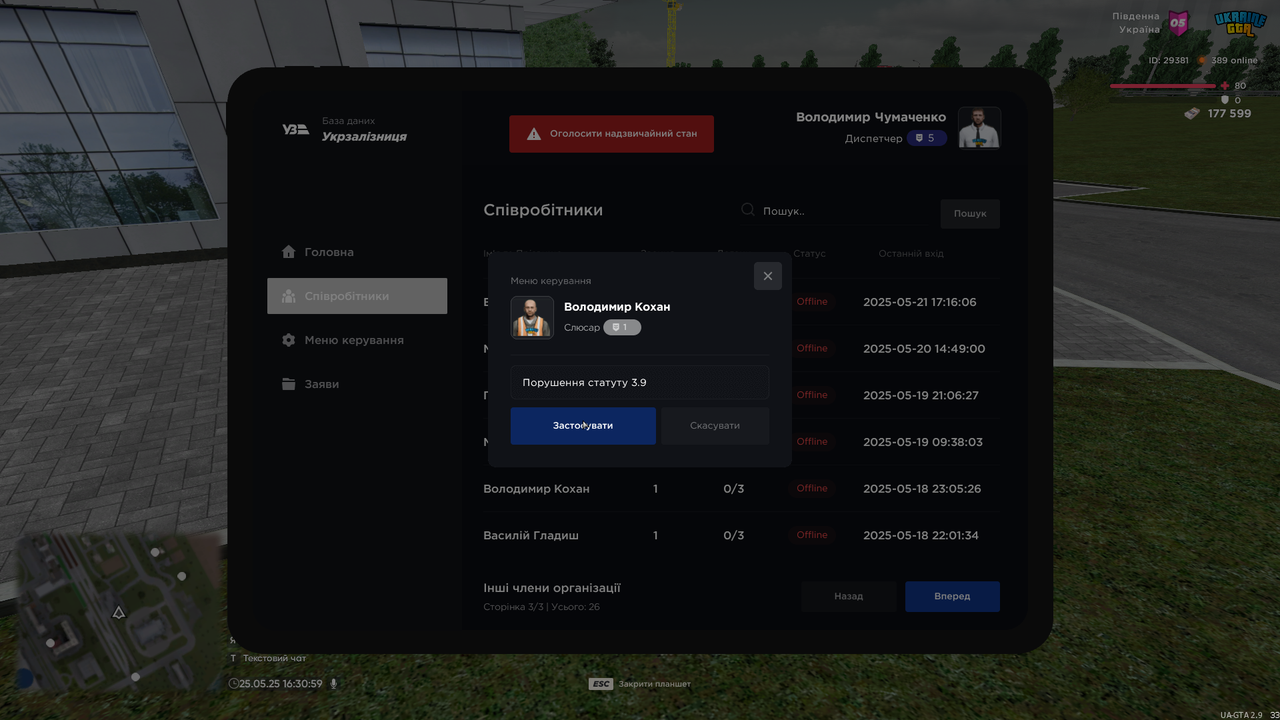Click Offline status in Василій Гладиш row

(x=812, y=535)
